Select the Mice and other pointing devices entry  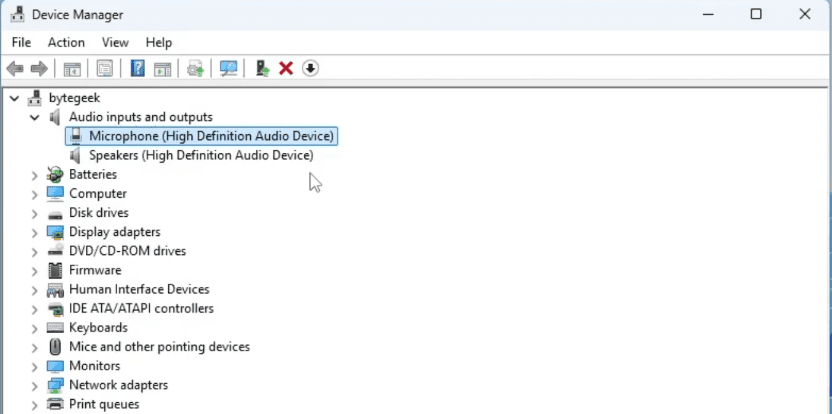click(x=159, y=347)
